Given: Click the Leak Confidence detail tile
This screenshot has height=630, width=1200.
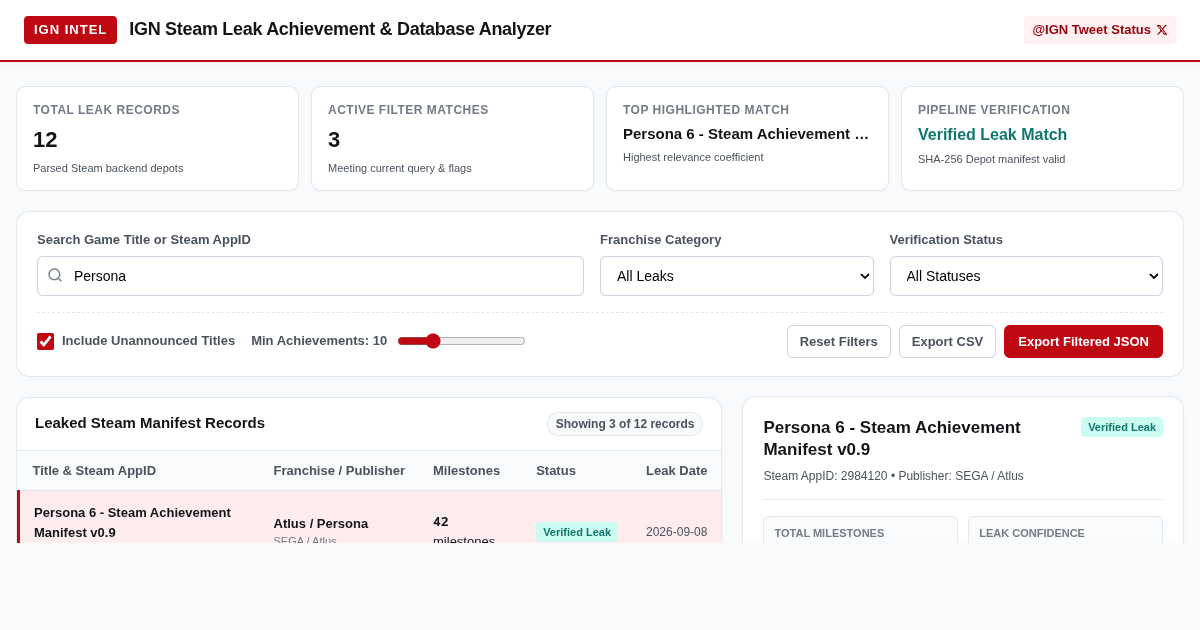Looking at the screenshot, I should [1065, 530].
